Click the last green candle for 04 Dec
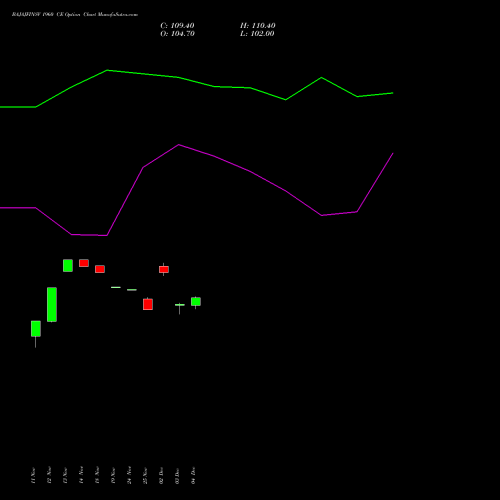500x500 pixels. (x=196, y=301)
